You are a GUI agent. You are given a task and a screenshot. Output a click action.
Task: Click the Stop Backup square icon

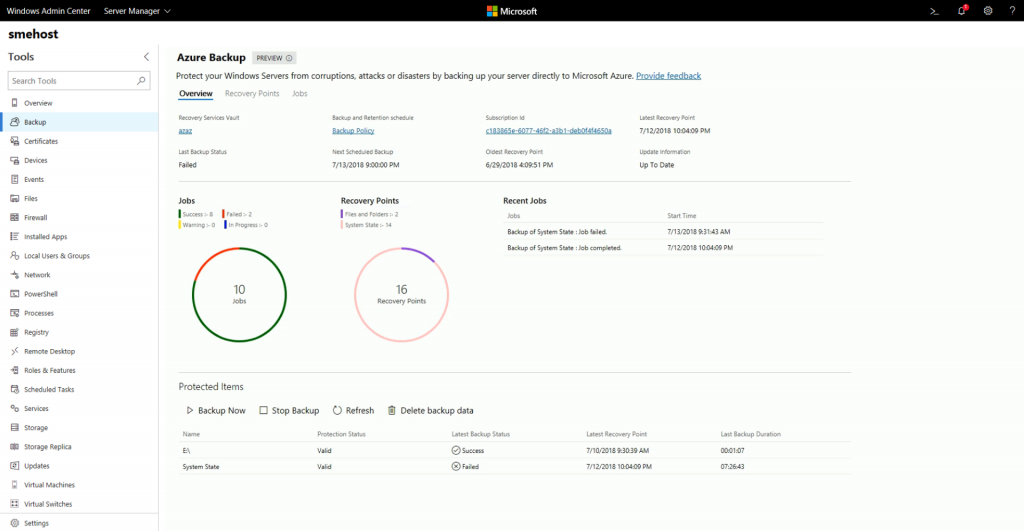263,411
